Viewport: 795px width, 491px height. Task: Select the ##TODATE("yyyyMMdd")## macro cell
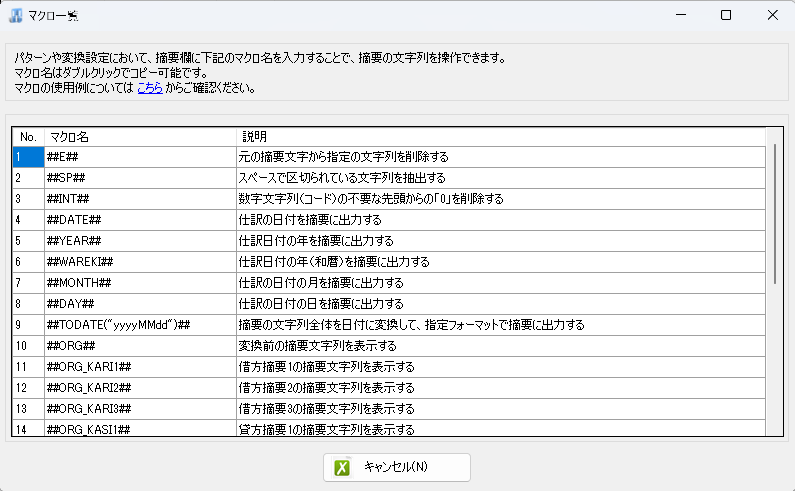tap(140, 325)
